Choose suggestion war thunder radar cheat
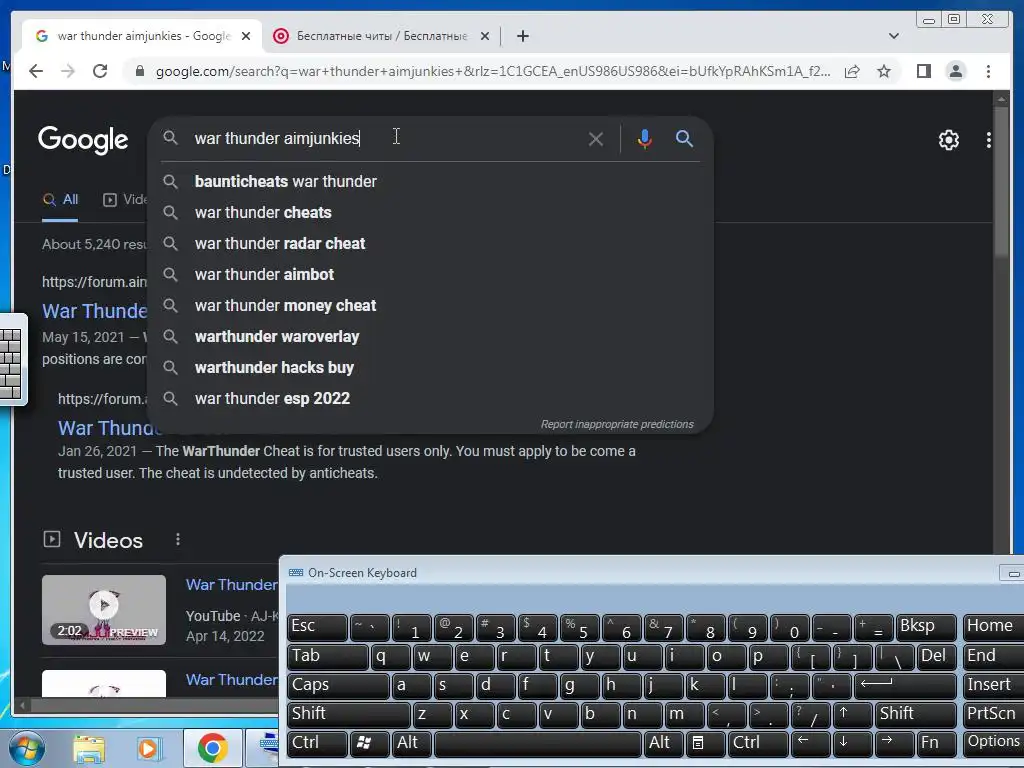 point(430,244)
